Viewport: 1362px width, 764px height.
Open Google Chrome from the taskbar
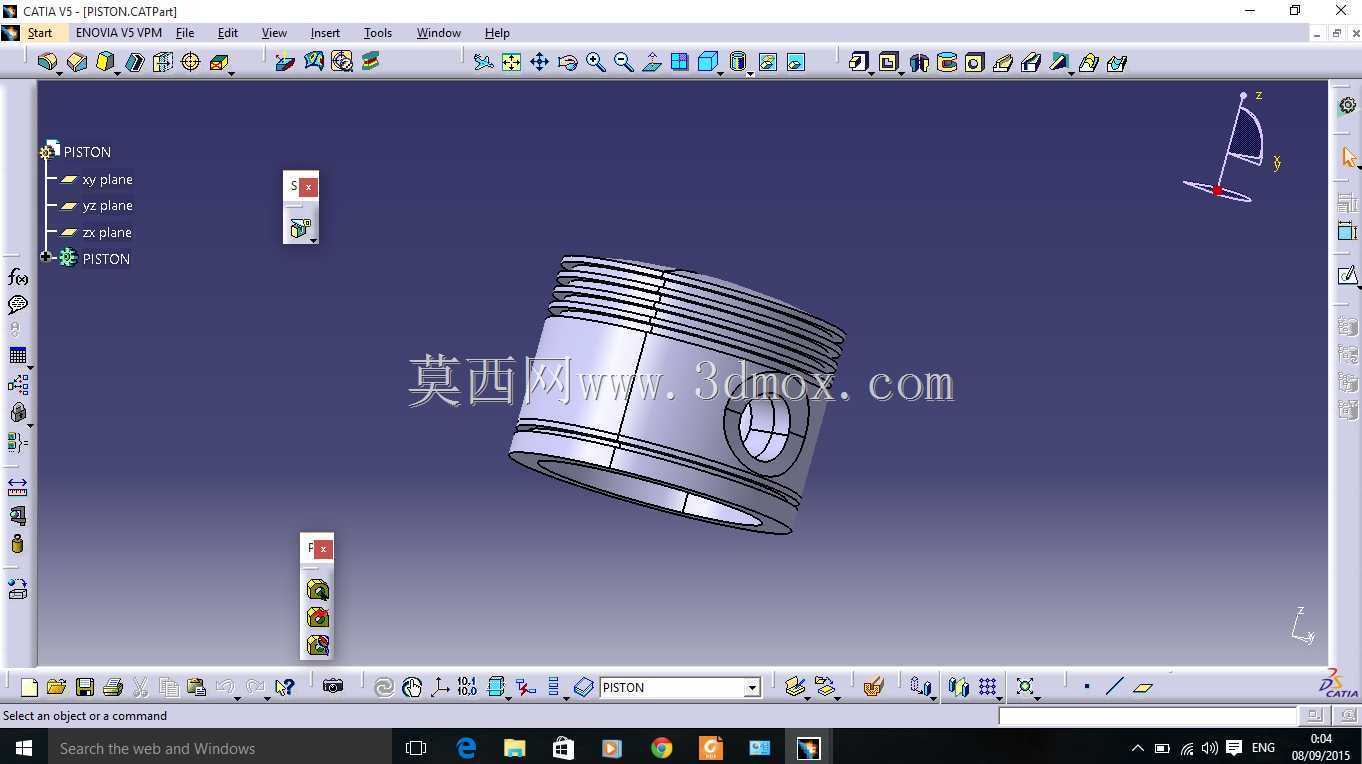tap(661, 748)
